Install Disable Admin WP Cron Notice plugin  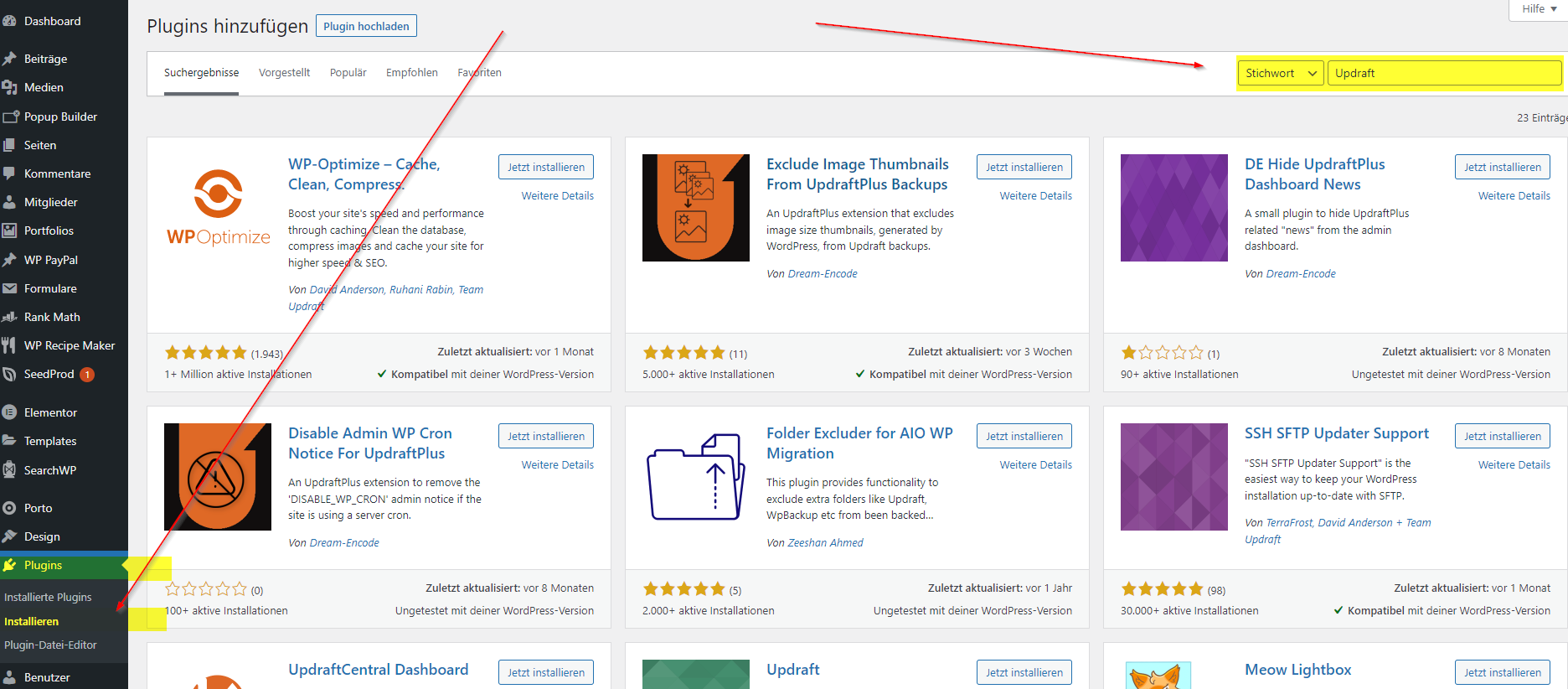(546, 436)
